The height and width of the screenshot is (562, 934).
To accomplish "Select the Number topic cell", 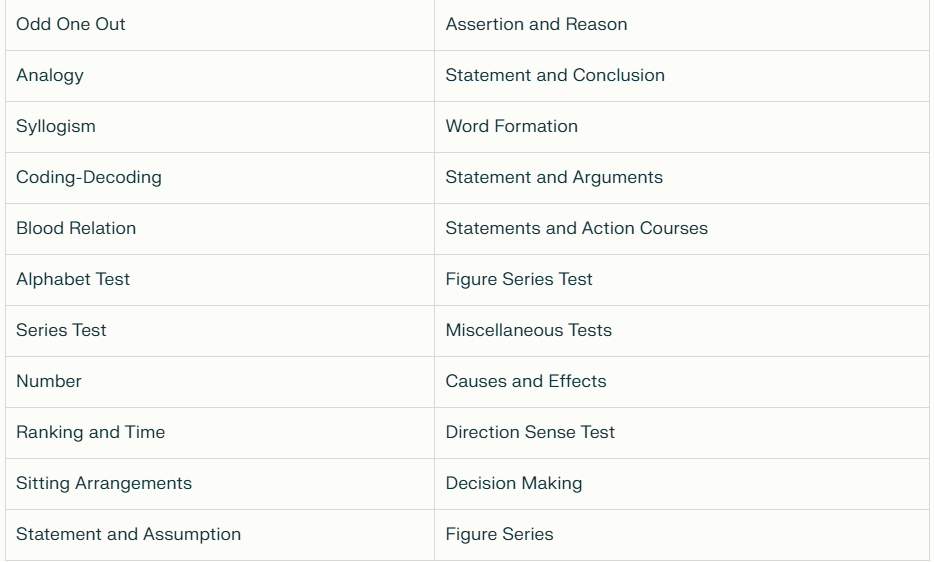I will pos(220,382).
